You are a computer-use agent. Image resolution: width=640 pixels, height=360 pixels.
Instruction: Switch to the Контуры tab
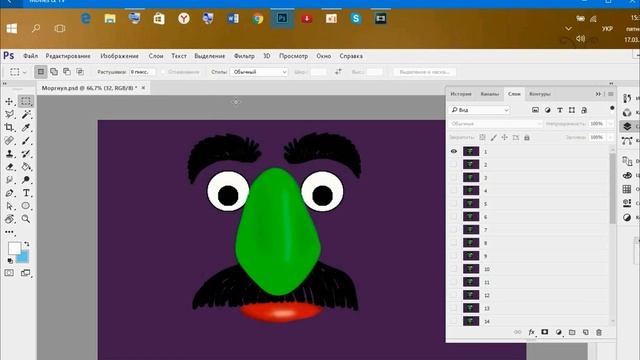[540, 94]
